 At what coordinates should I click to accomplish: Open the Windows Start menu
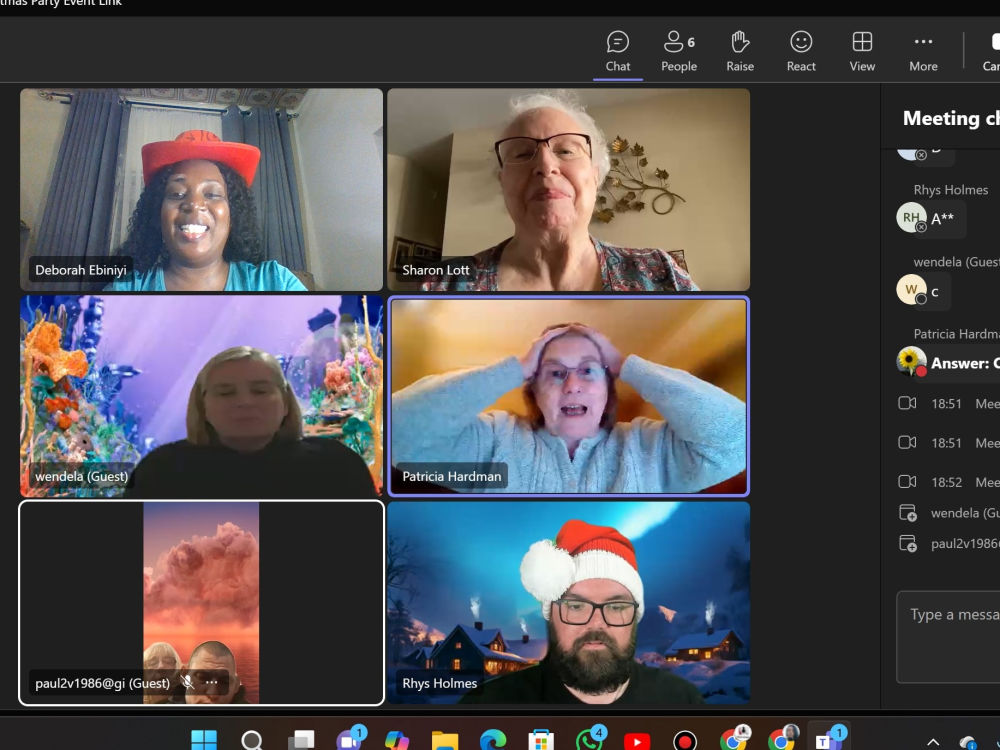click(204, 740)
